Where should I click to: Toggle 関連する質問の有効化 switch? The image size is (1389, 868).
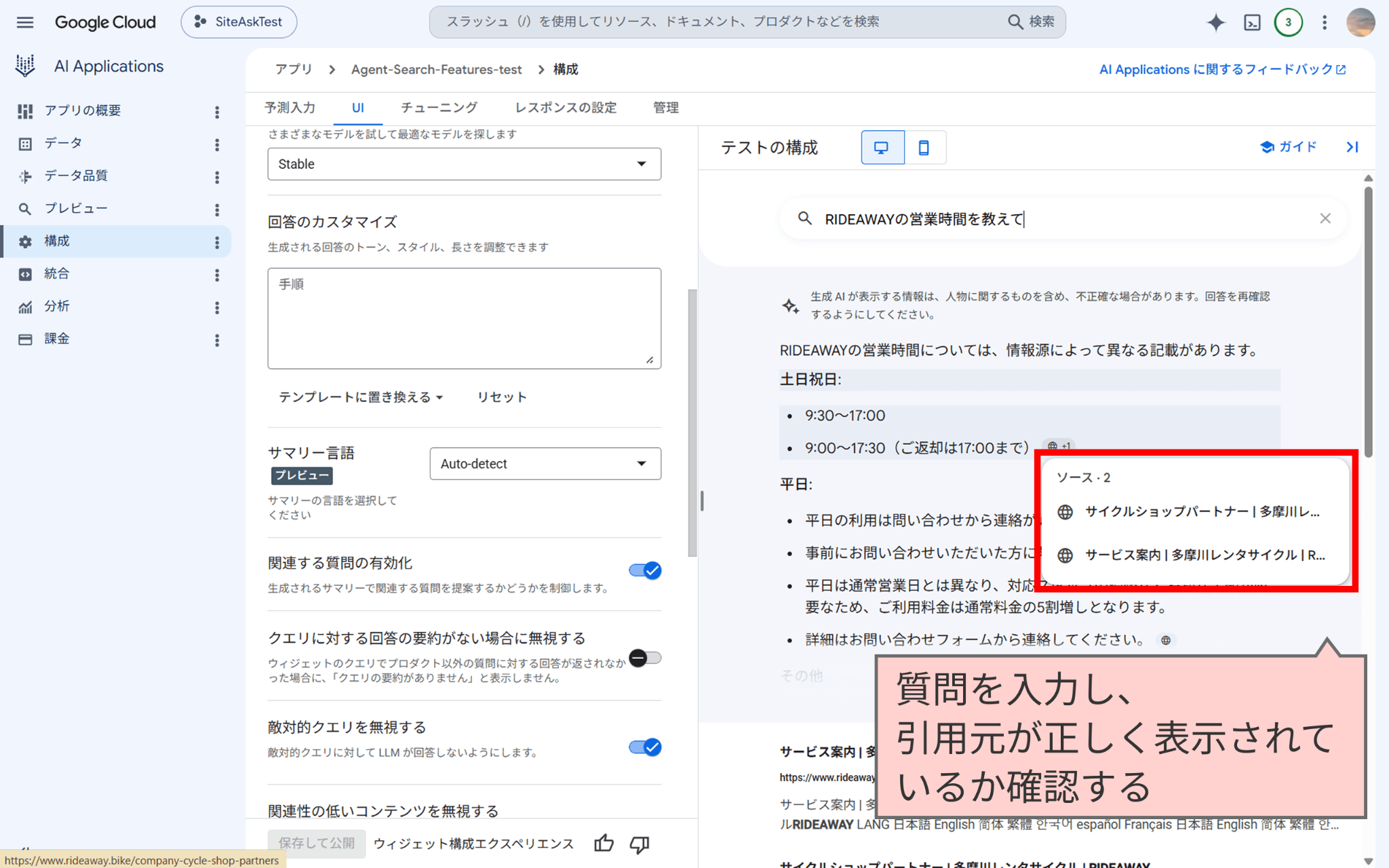644,570
